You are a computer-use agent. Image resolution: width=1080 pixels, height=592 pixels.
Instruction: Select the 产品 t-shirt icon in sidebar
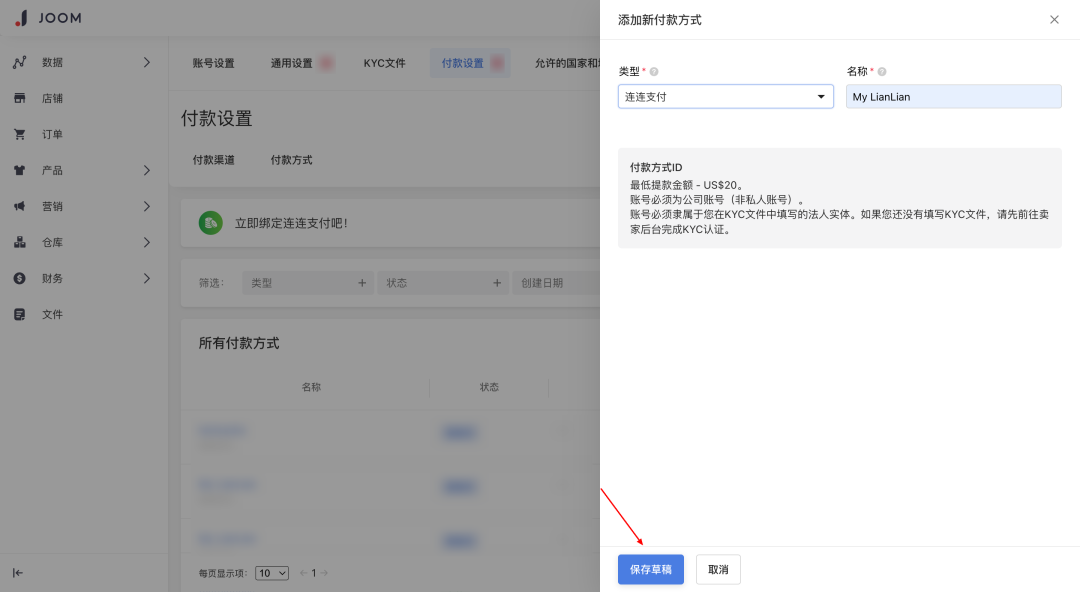click(x=21, y=169)
